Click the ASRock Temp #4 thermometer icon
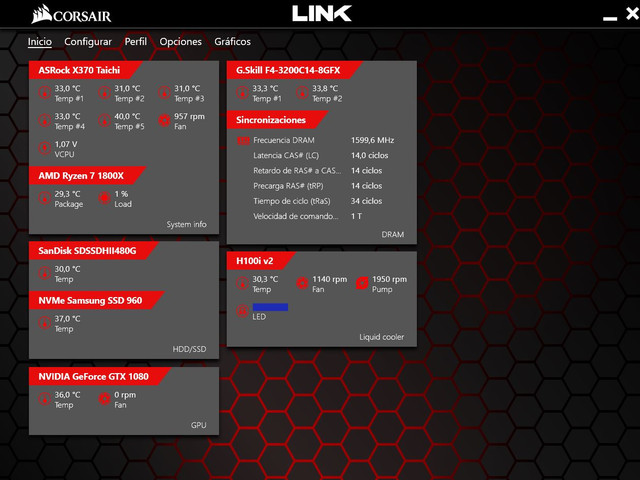This screenshot has height=480, width=640. 45,120
